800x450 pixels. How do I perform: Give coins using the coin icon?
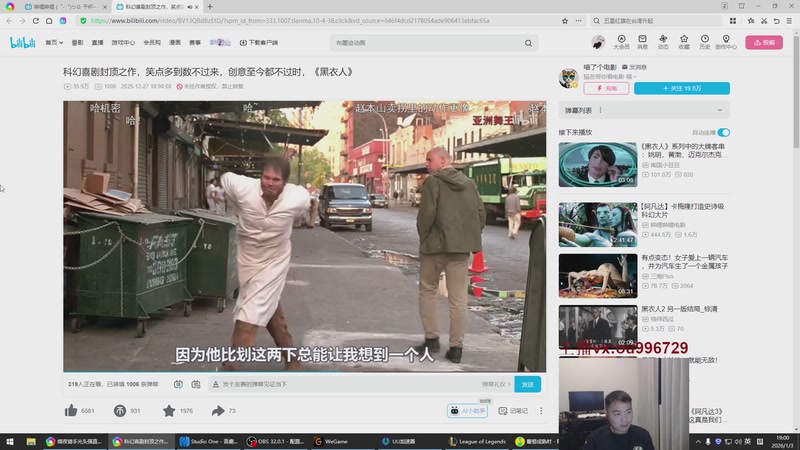[x=120, y=411]
